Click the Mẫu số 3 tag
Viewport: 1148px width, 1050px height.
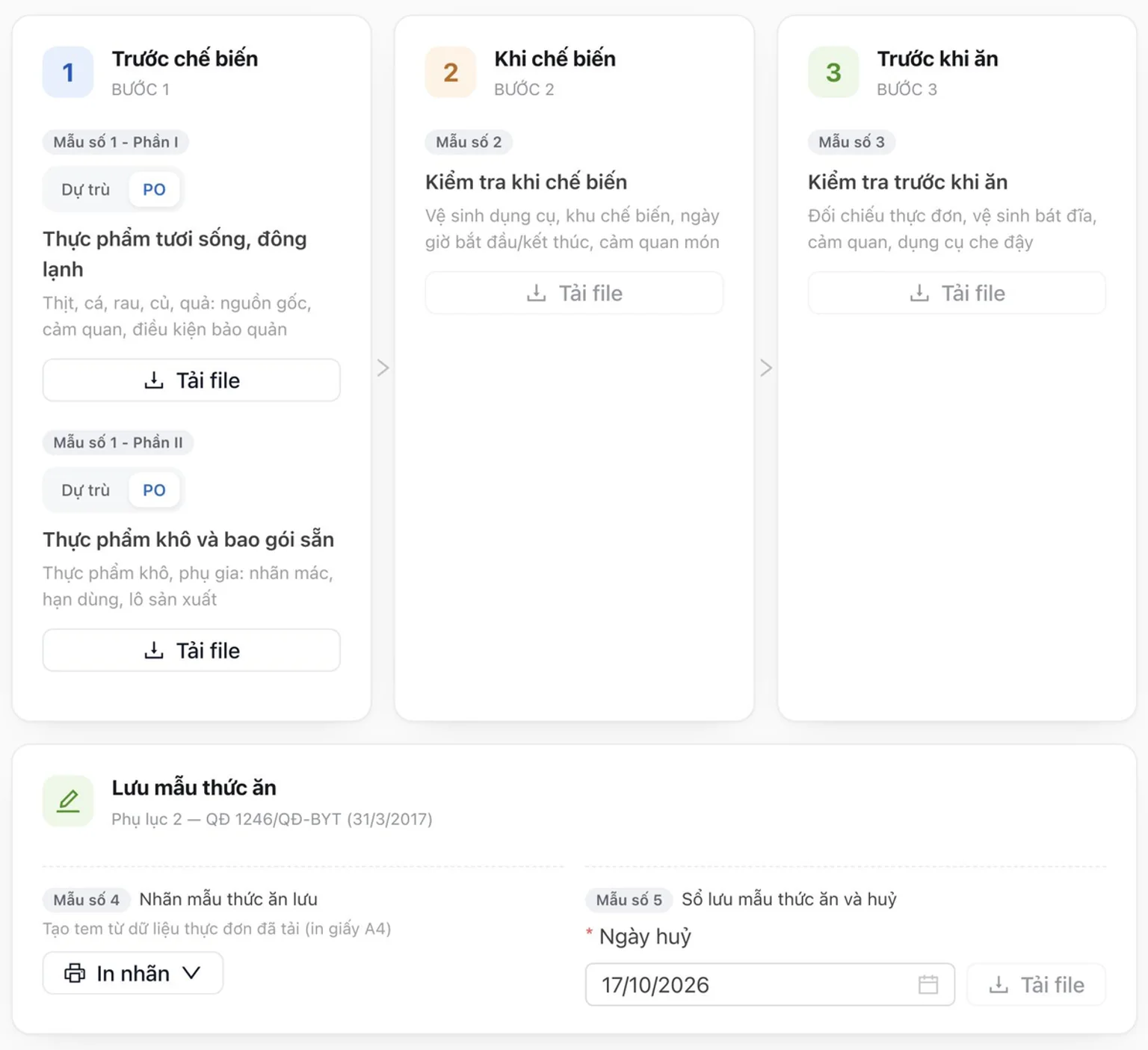[x=851, y=142]
